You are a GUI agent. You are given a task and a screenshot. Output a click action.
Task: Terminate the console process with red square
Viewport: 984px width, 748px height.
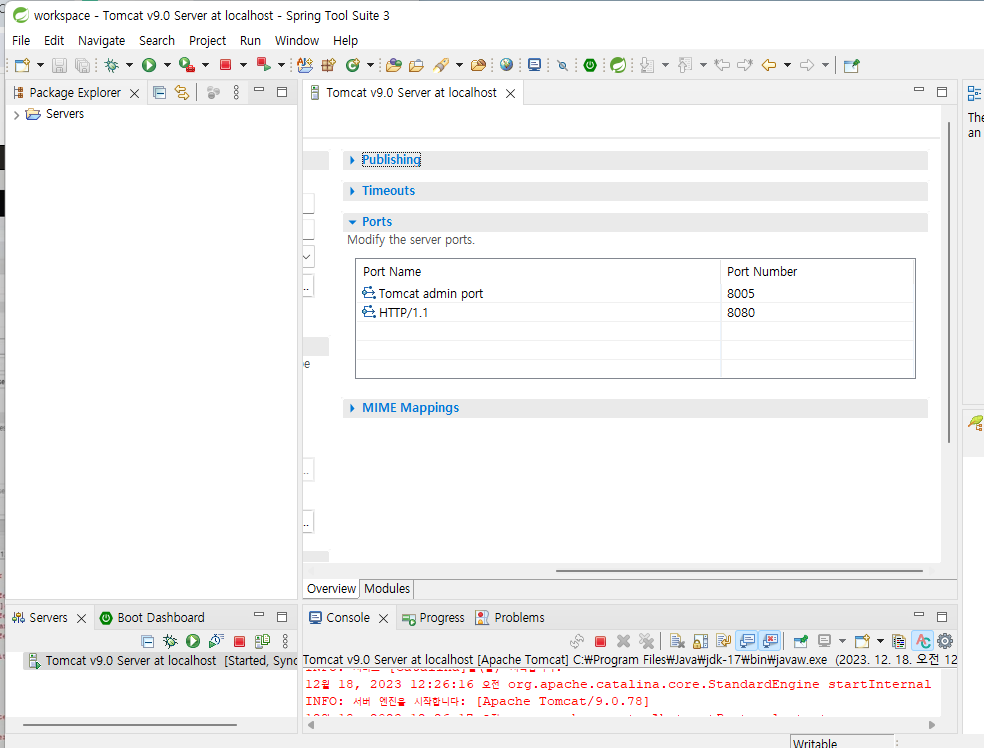[x=601, y=641]
